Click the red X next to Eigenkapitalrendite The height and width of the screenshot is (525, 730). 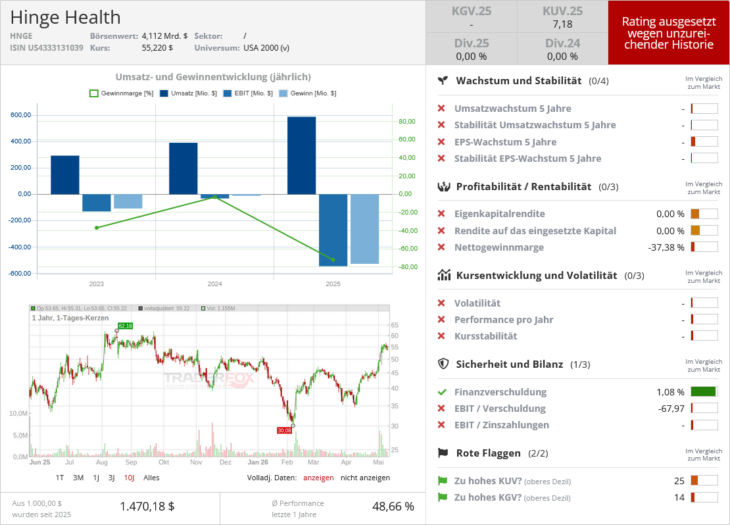tap(441, 214)
